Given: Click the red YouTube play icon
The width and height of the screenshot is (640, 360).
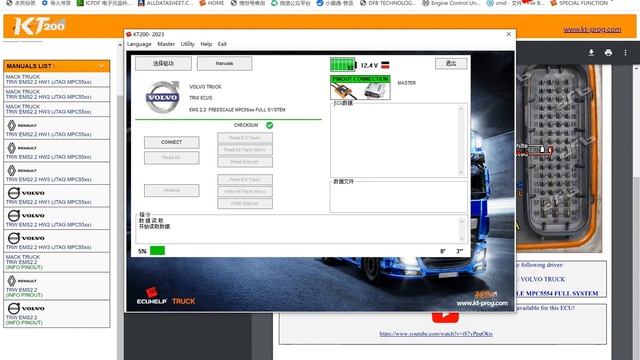Looking at the screenshot, I should point(445,317).
